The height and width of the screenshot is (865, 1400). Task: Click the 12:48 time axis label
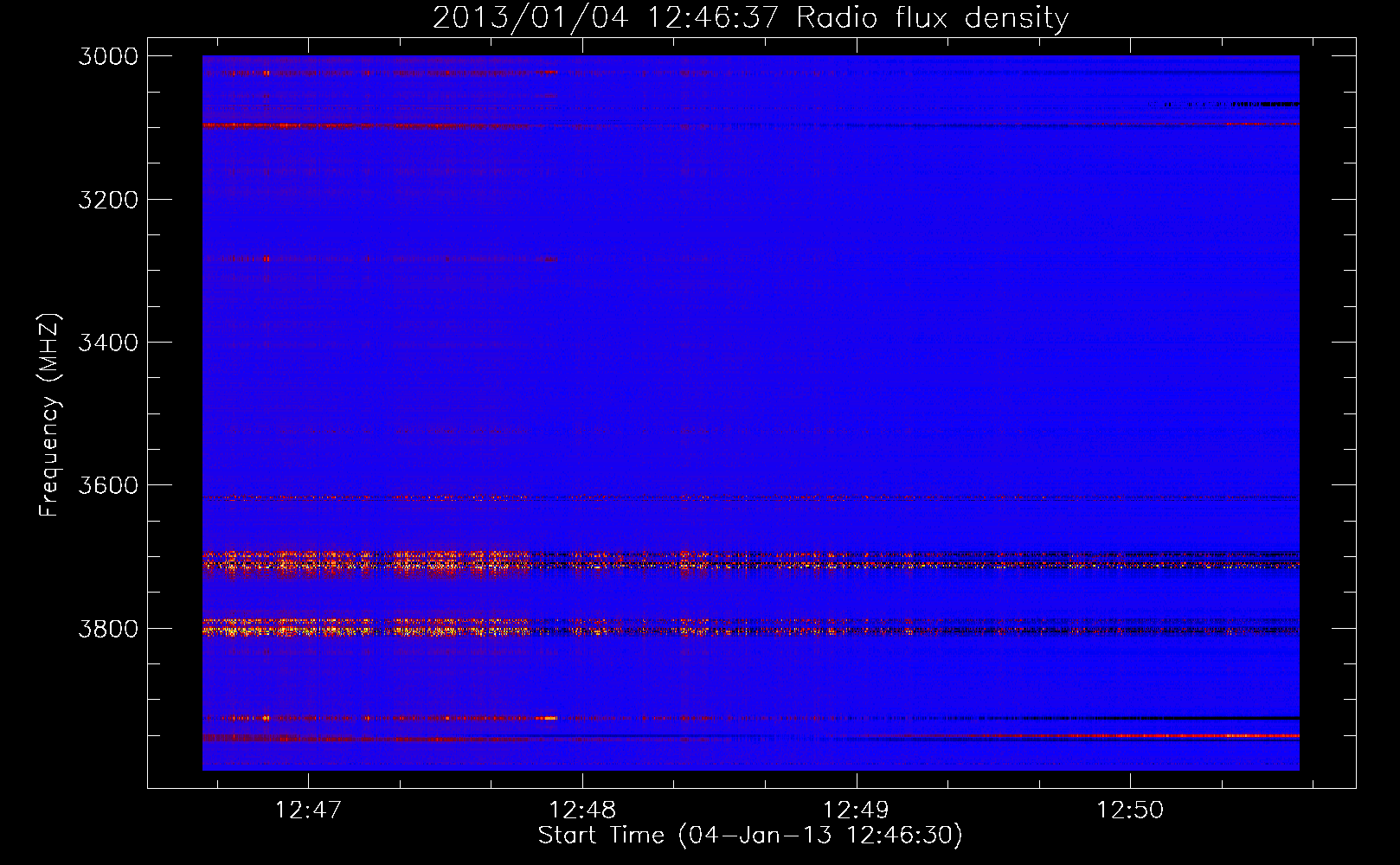tap(582, 810)
